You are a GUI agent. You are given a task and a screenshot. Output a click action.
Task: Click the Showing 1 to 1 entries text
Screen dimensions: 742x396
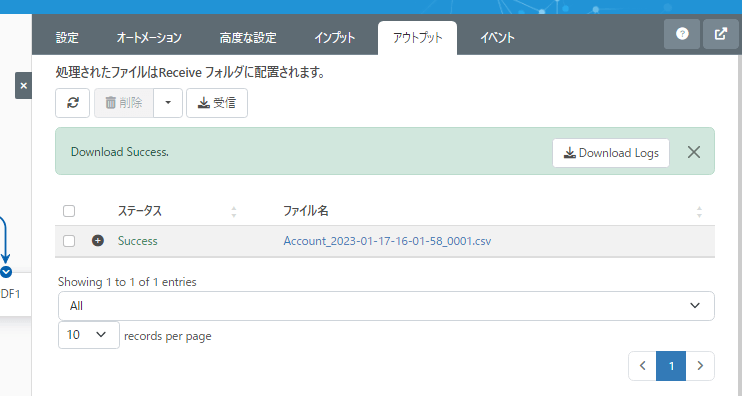[x=127, y=282]
